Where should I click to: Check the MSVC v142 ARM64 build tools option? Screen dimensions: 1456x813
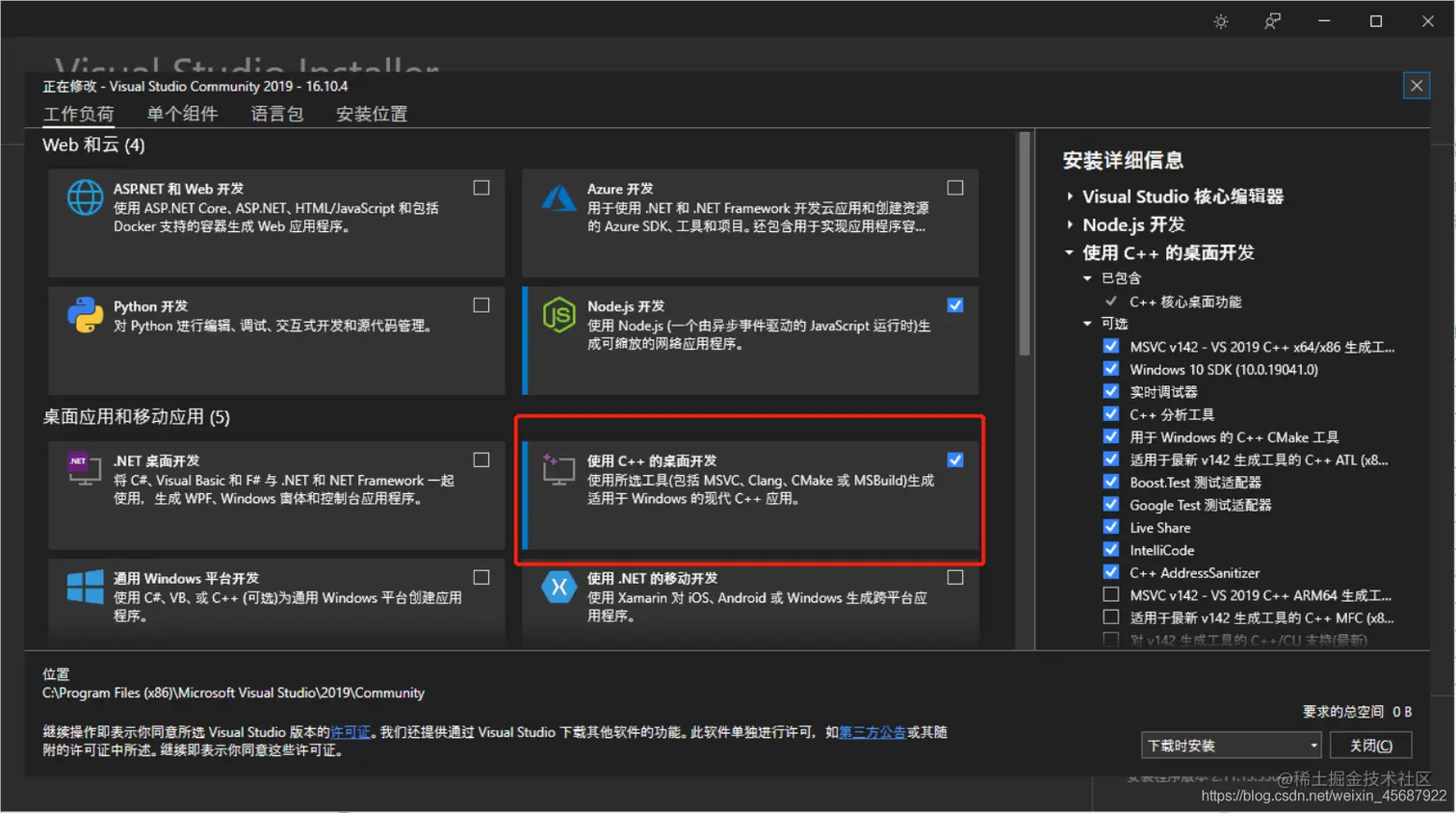1111,595
